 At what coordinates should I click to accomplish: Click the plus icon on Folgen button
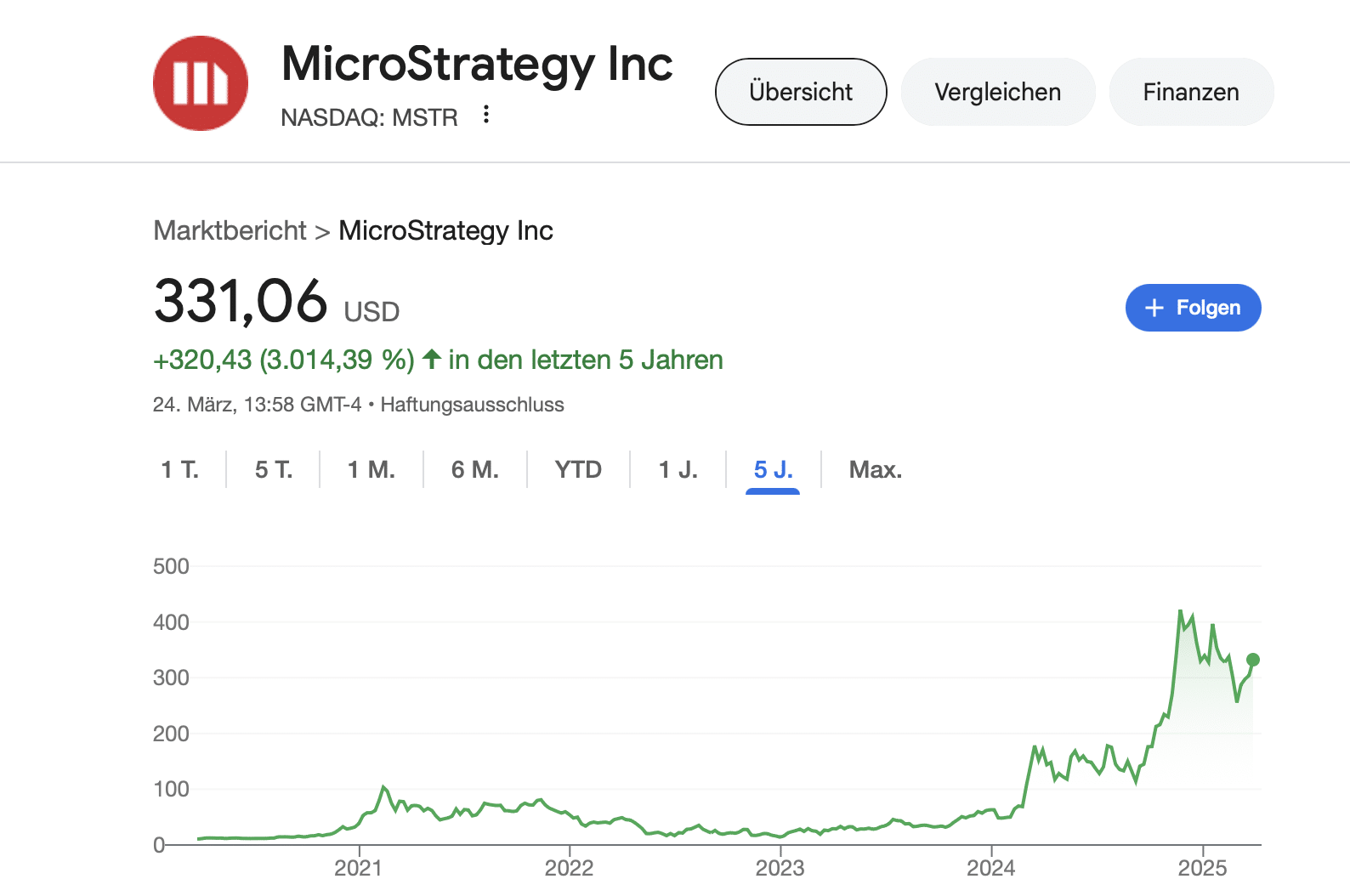coord(1154,308)
